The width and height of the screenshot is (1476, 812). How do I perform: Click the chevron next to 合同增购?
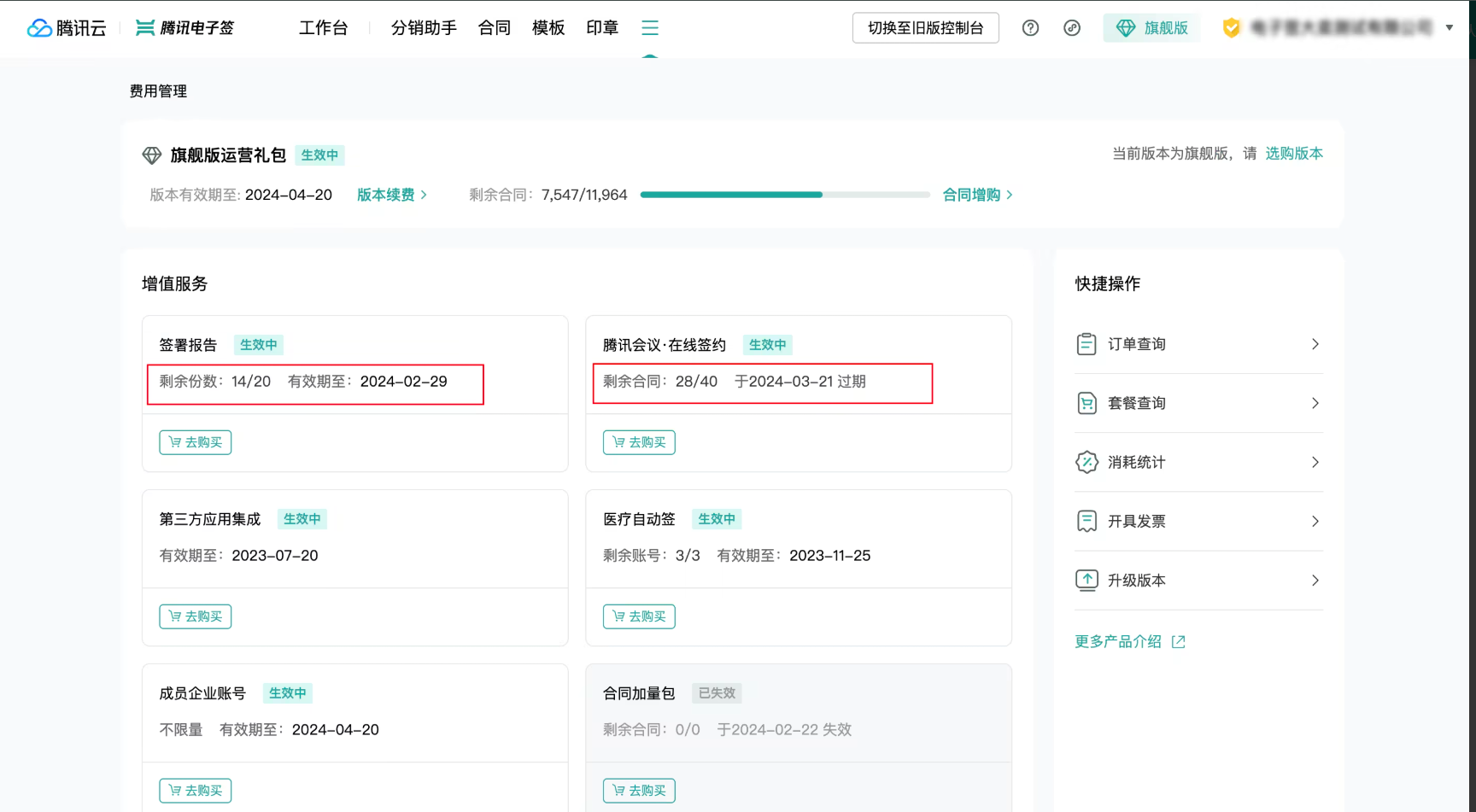(x=1010, y=195)
